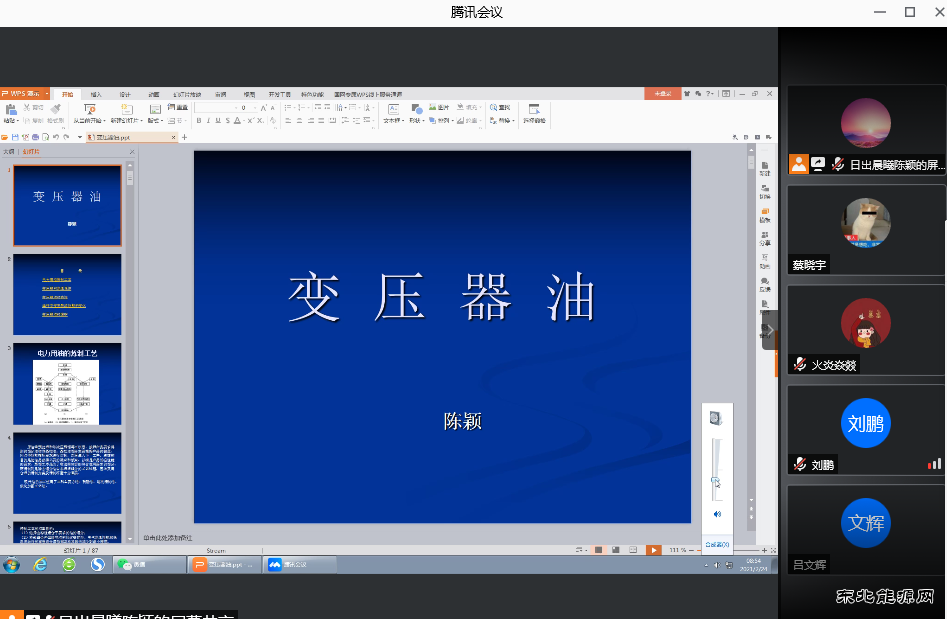Select the third slide thumbnail
947x619 pixels.
point(67,384)
